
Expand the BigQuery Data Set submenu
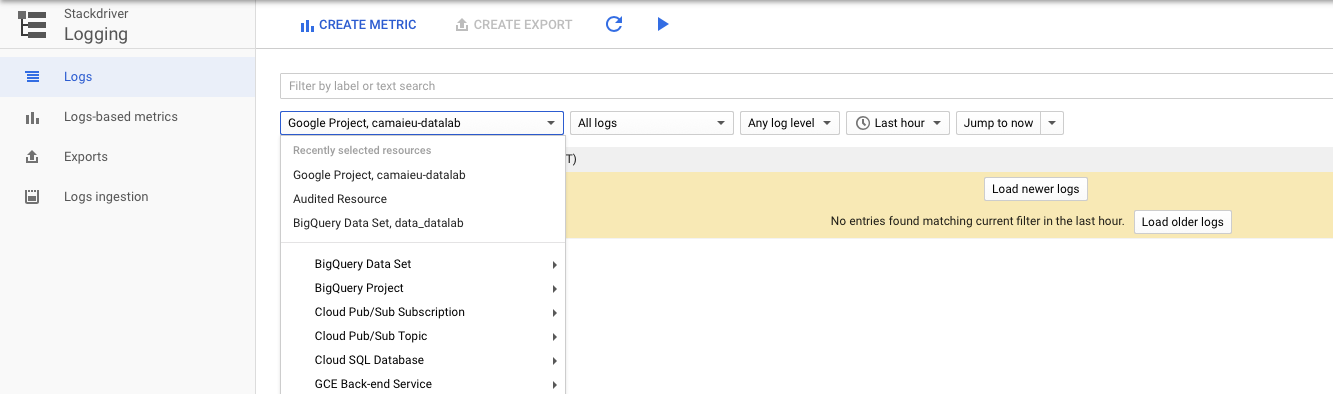(423, 264)
